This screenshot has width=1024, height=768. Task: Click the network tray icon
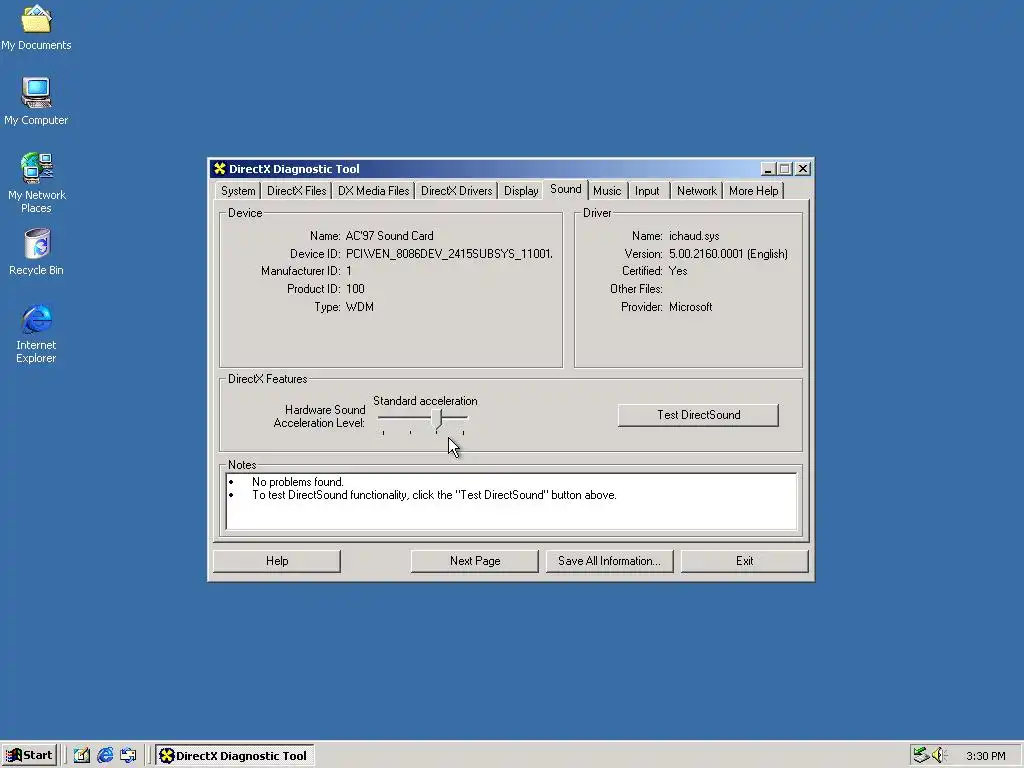tap(921, 756)
